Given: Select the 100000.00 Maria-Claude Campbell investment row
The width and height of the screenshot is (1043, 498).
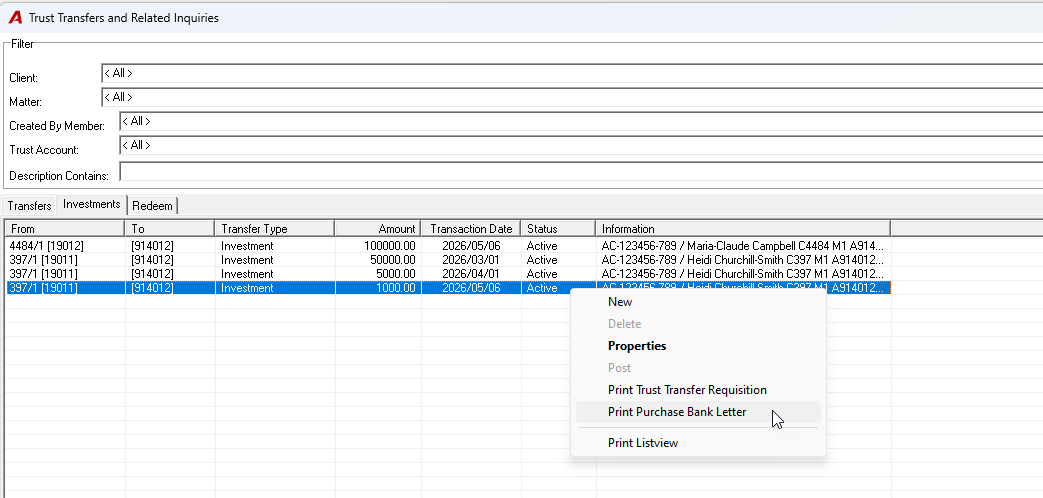Looking at the screenshot, I should (448, 246).
